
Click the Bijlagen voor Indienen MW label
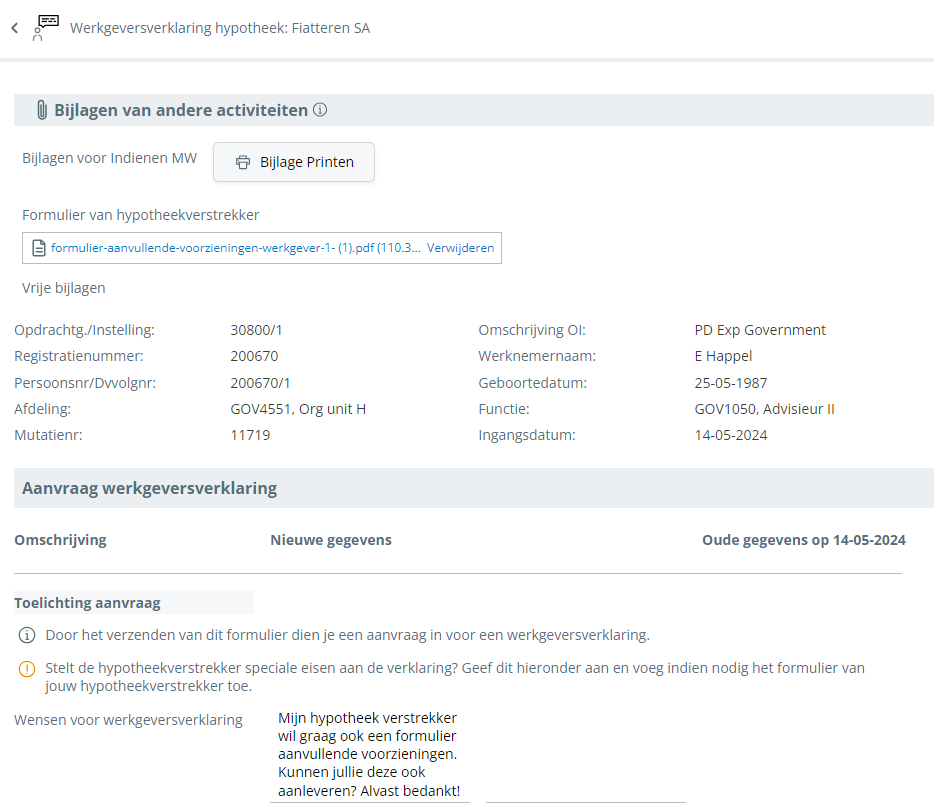coord(109,157)
